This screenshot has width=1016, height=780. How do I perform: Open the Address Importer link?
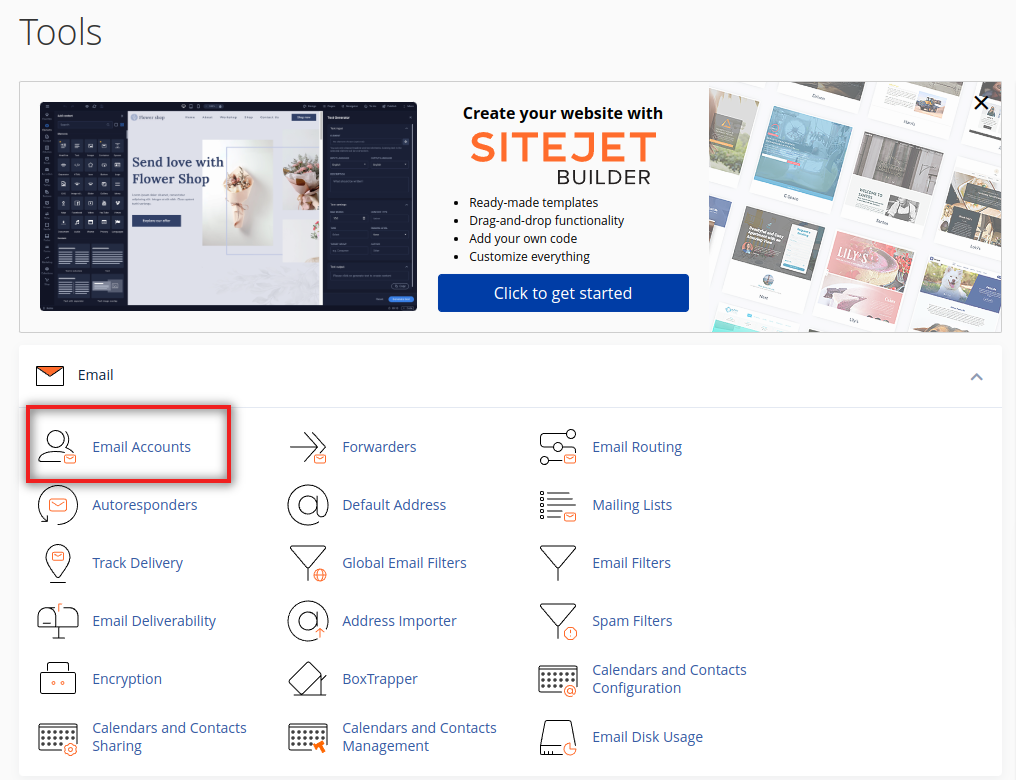tap(399, 621)
